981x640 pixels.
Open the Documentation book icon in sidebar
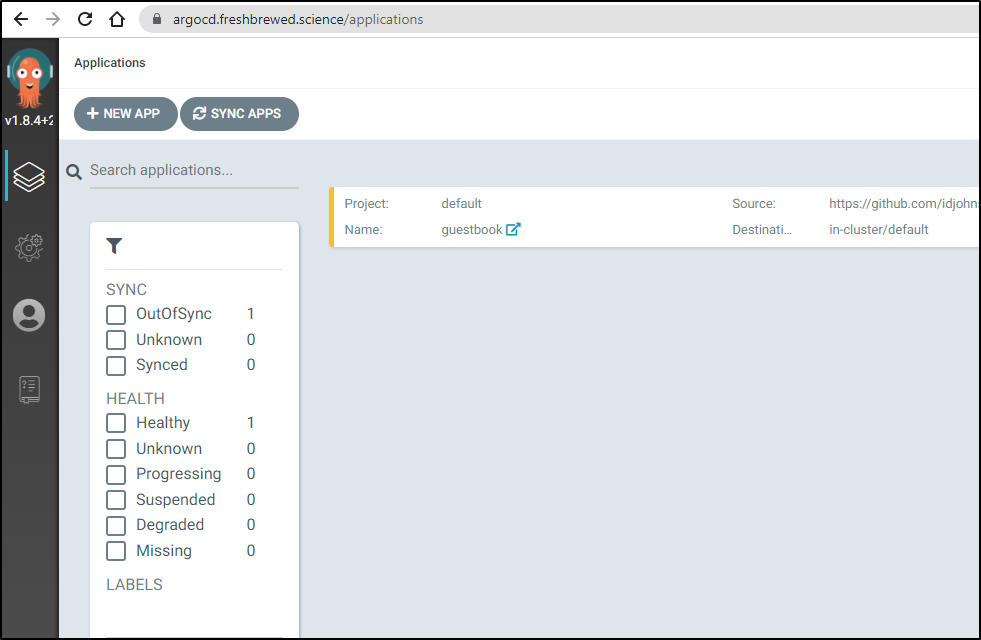(29, 390)
